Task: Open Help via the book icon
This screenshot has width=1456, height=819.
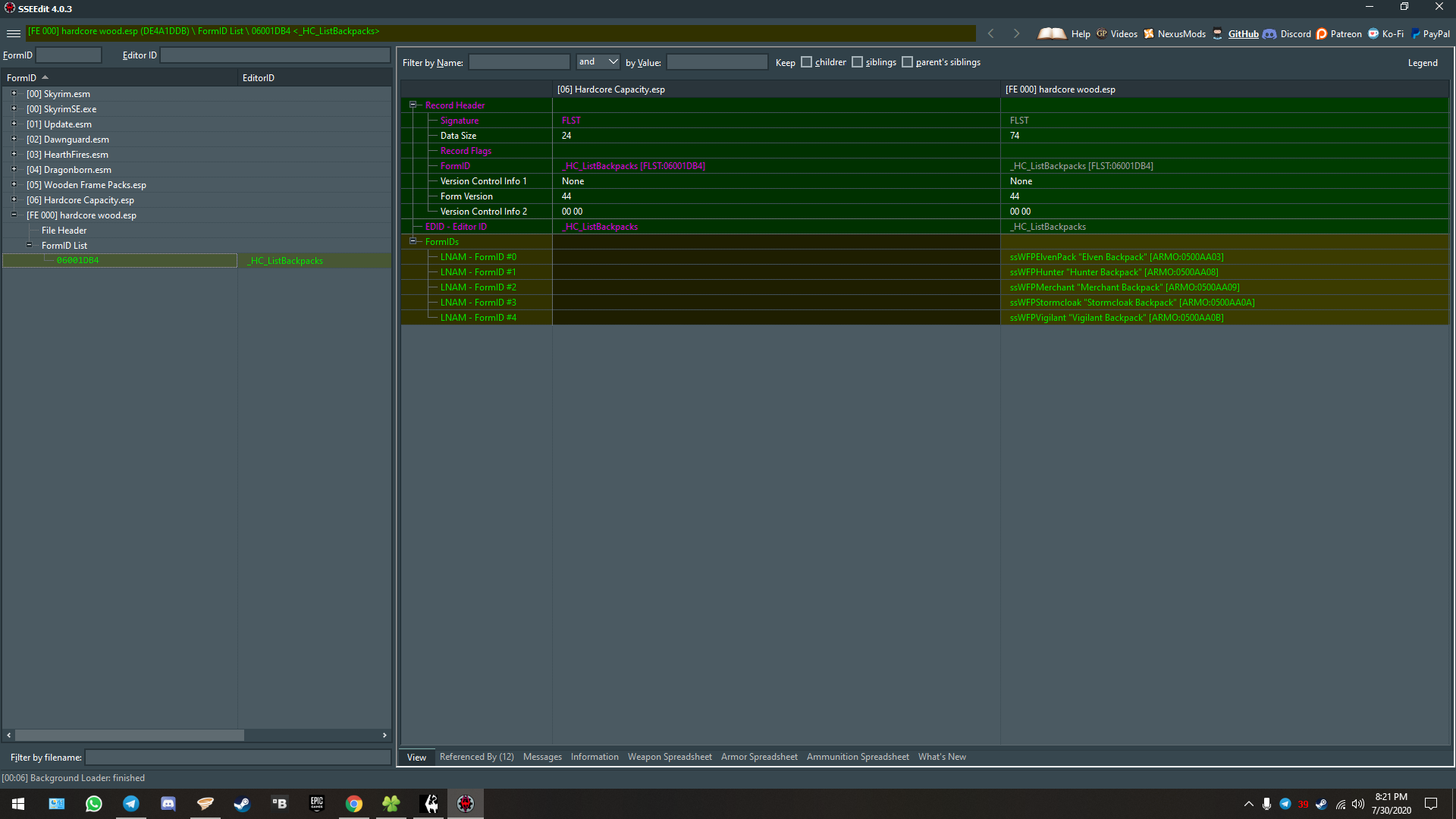Action: 1052,33
